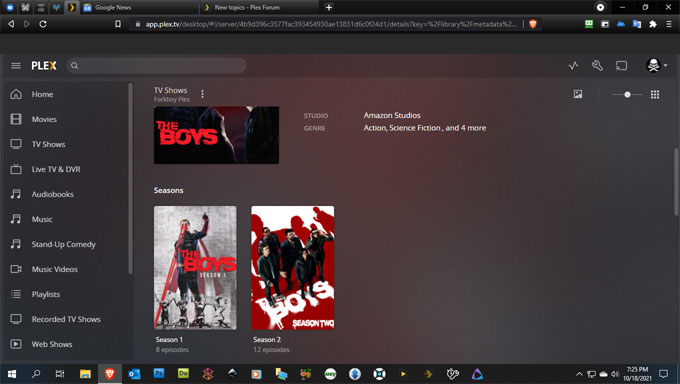Open Outlook from taskbar

[134, 374]
